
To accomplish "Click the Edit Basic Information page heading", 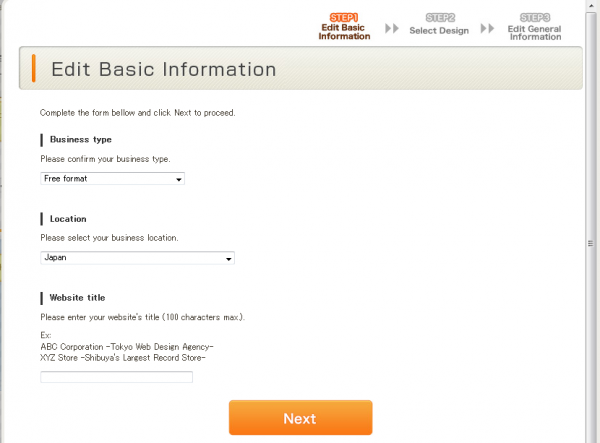I will click(x=163, y=69).
